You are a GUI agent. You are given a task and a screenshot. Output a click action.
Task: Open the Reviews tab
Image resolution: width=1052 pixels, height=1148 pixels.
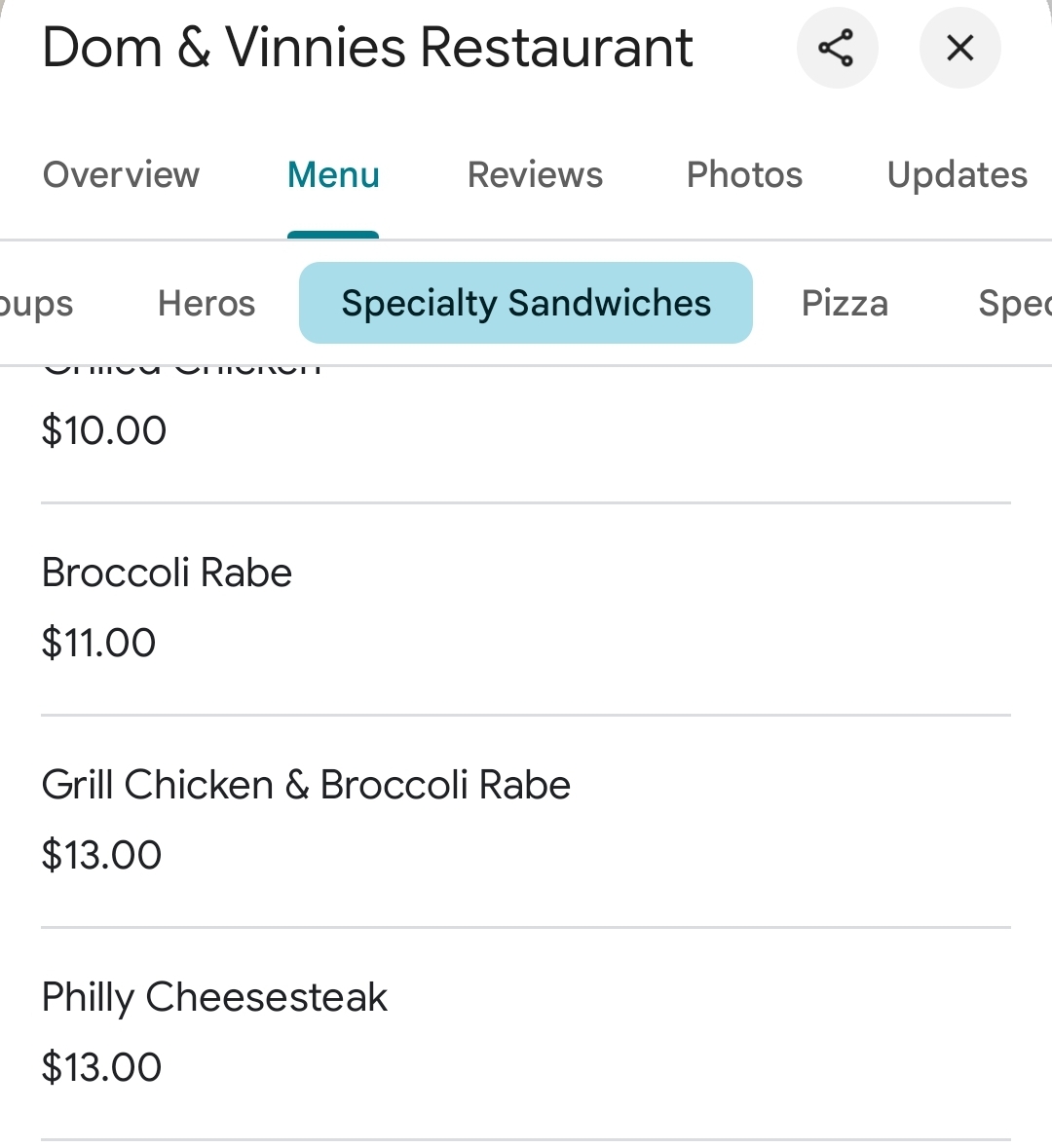coord(535,175)
